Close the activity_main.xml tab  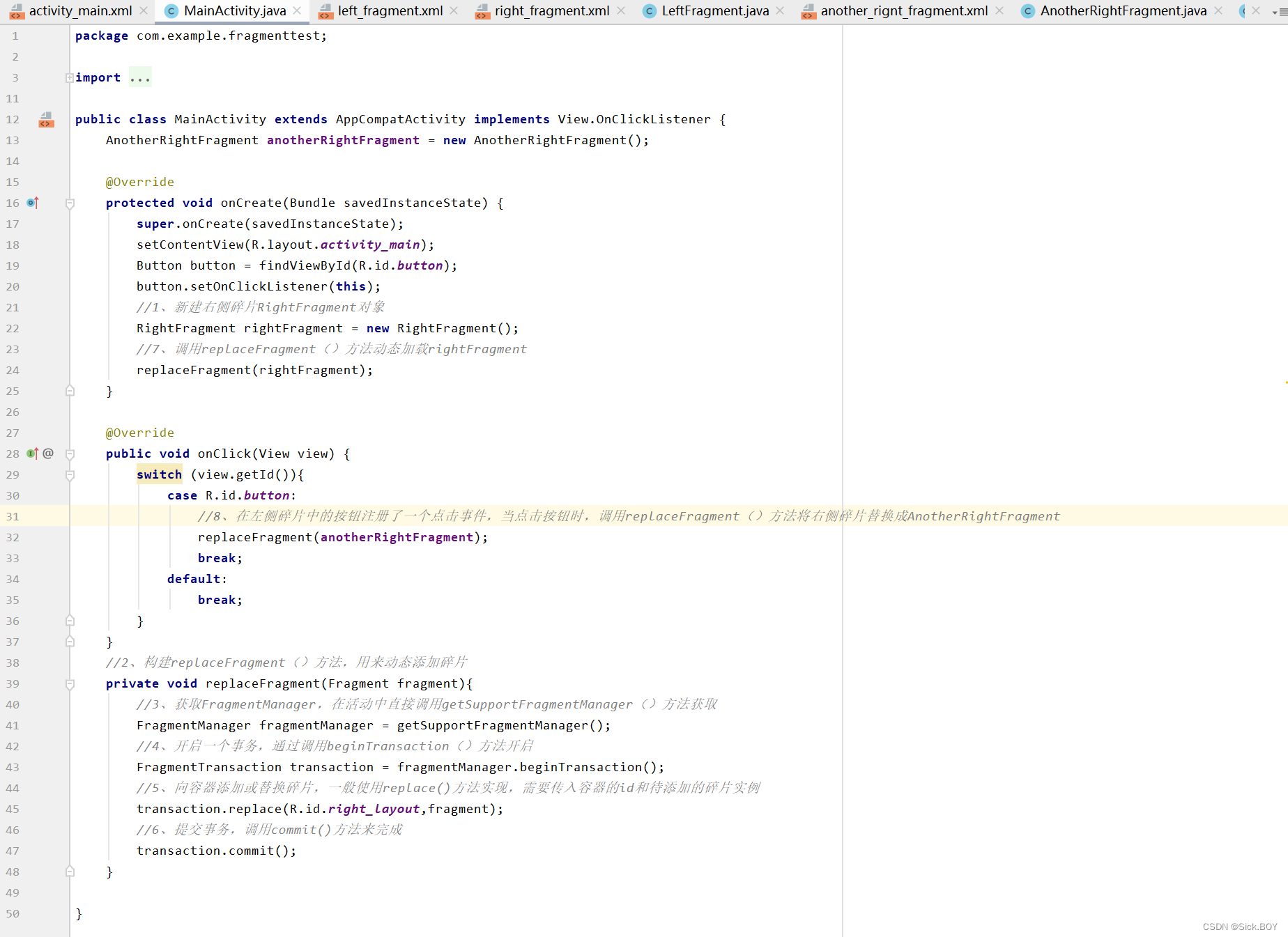[x=144, y=10]
